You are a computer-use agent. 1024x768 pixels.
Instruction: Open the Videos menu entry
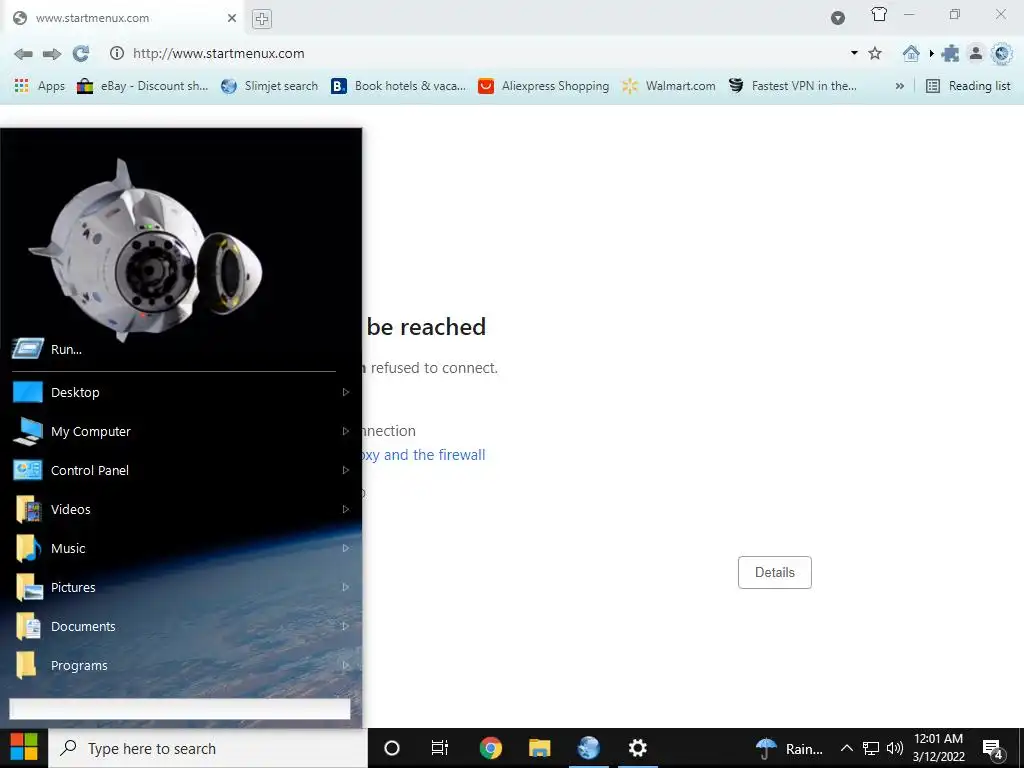[x=180, y=509]
